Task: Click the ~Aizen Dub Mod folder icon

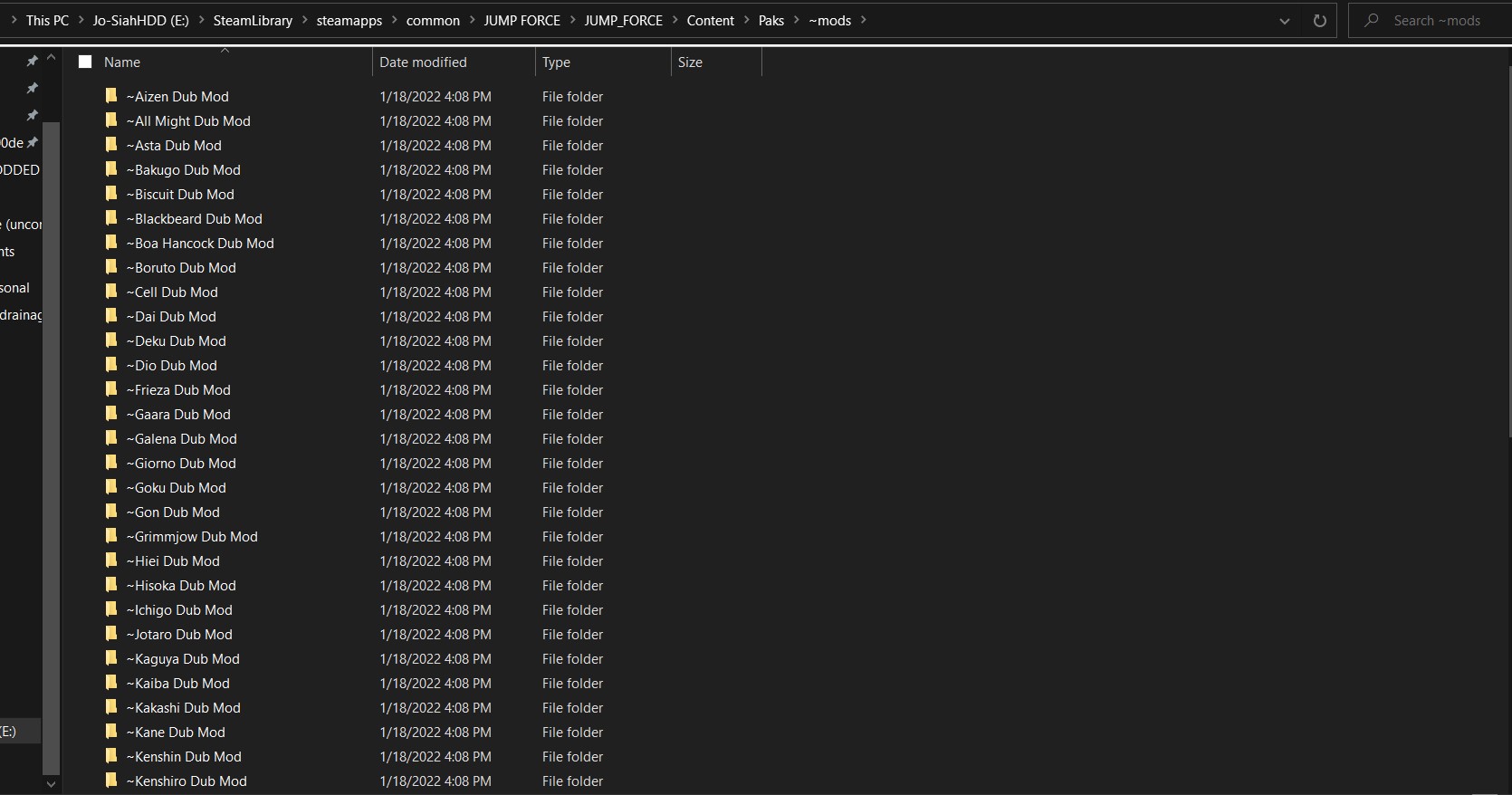Action: [x=111, y=96]
